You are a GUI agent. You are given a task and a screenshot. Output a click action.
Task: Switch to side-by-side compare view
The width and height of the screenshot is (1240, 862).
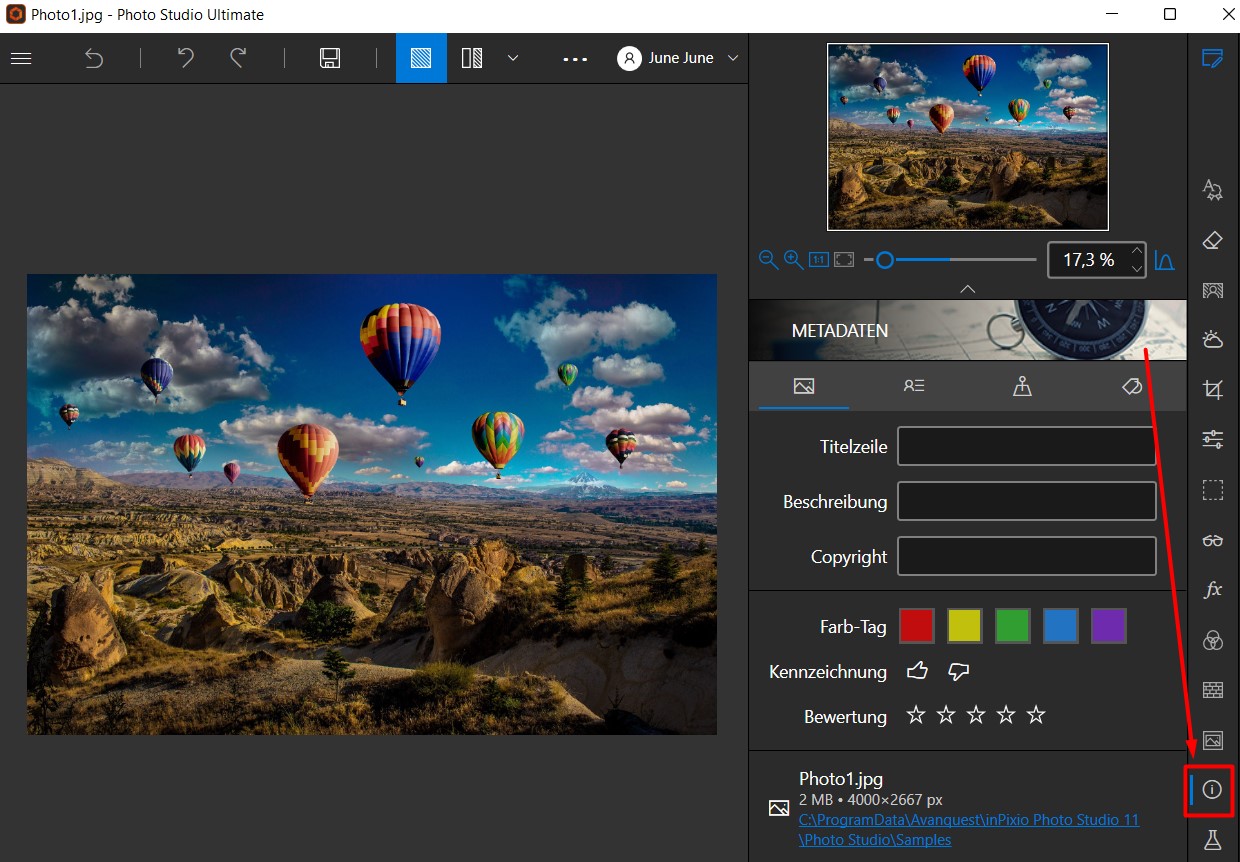pyautogui.click(x=472, y=58)
